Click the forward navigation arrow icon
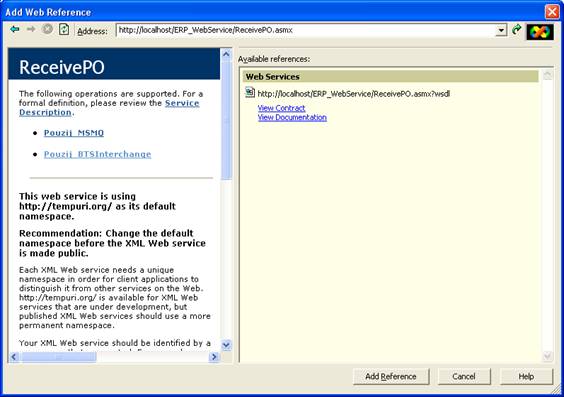The width and height of the screenshot is (564, 397). (31, 29)
